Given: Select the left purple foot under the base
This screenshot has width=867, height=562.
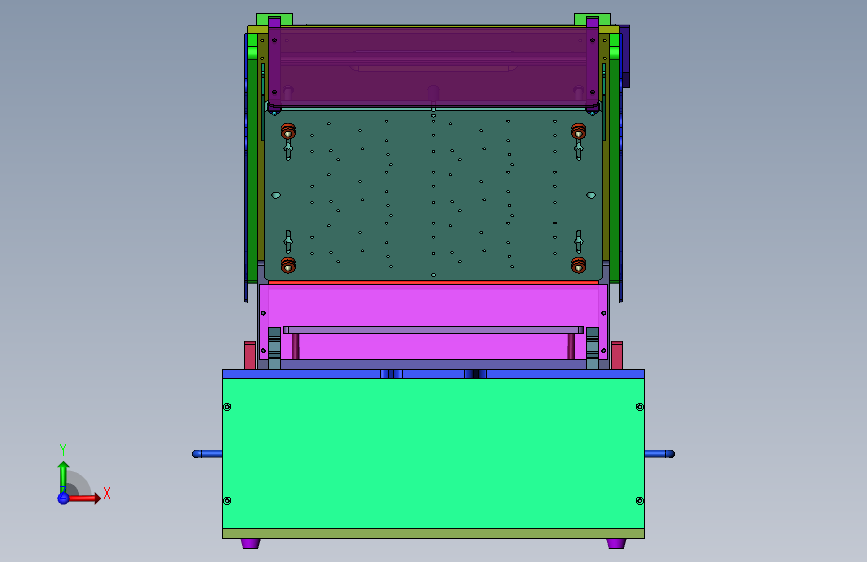Looking at the screenshot, I should click(x=250, y=544).
